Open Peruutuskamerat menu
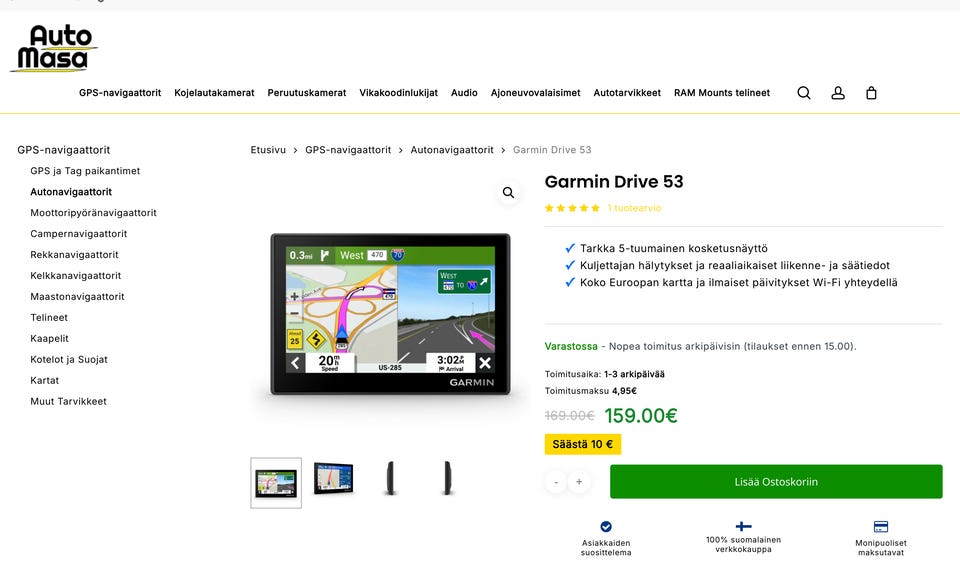Screen dimensions: 960x569 [x=307, y=92]
